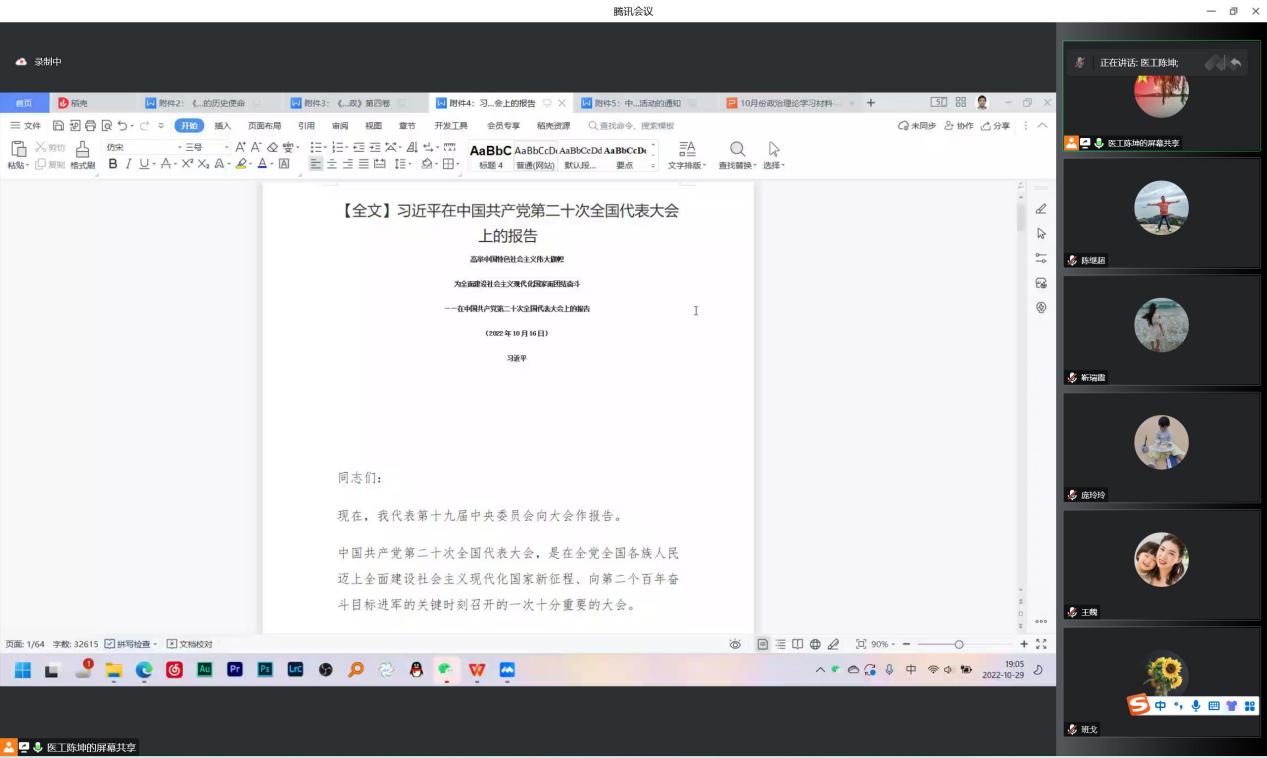
Task: Open Premiere Pro from the taskbar
Action: (x=235, y=671)
